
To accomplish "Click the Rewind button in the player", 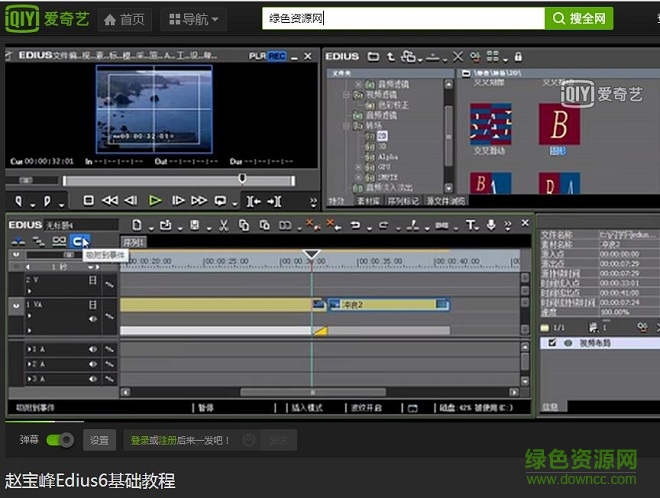I will click(x=111, y=200).
